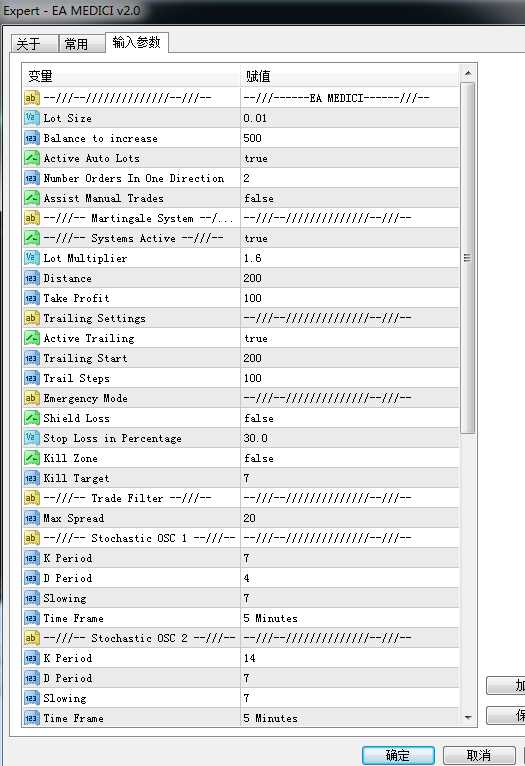Click the integer icon beside Balance to increase
This screenshot has height=766, width=525.
[x=31, y=138]
